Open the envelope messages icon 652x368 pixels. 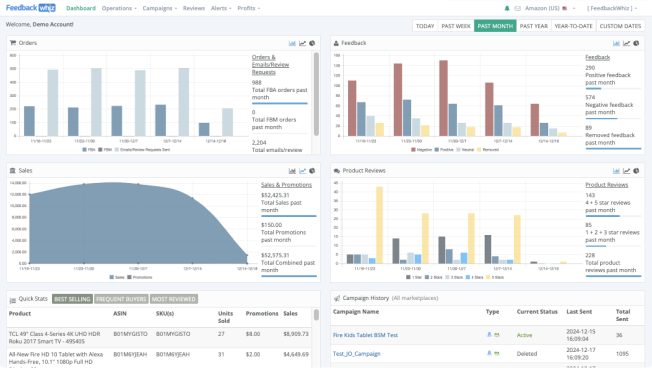517,8
